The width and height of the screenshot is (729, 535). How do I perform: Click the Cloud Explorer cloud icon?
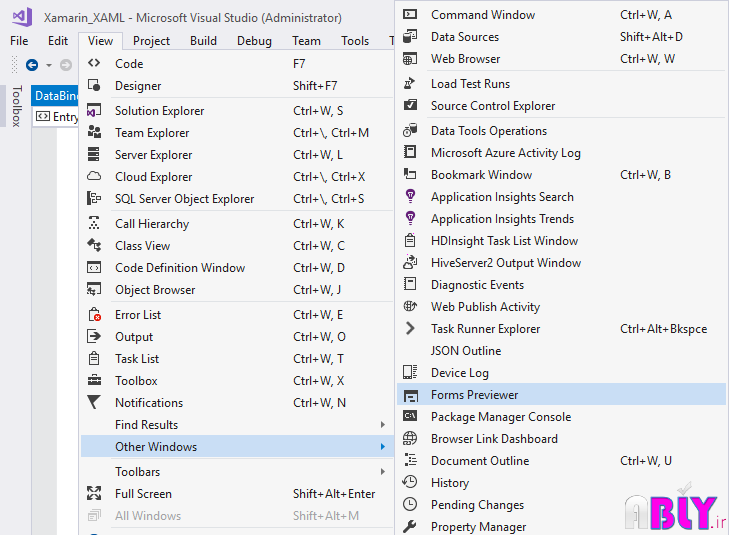pyautogui.click(x=94, y=176)
